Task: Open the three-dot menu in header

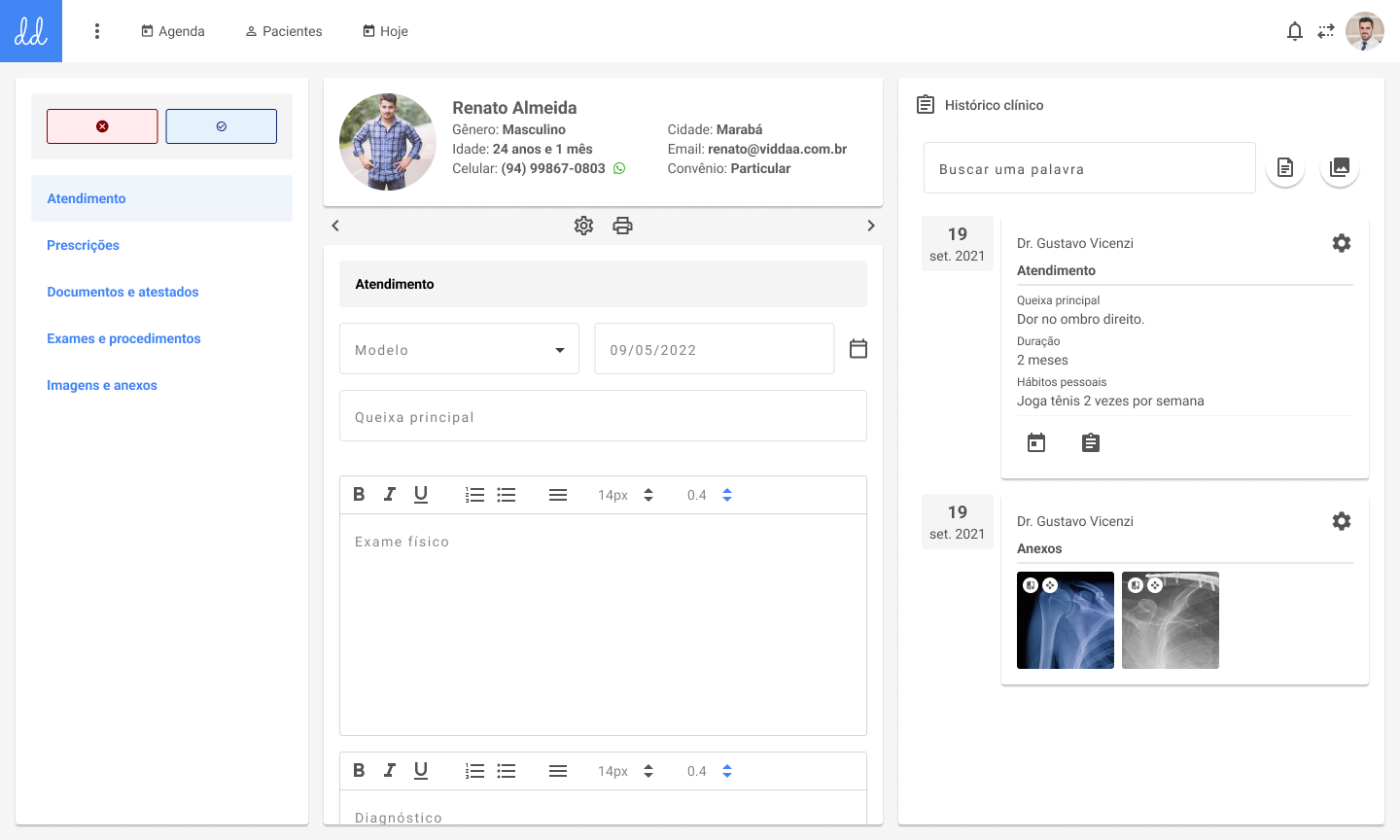Action: point(97,31)
